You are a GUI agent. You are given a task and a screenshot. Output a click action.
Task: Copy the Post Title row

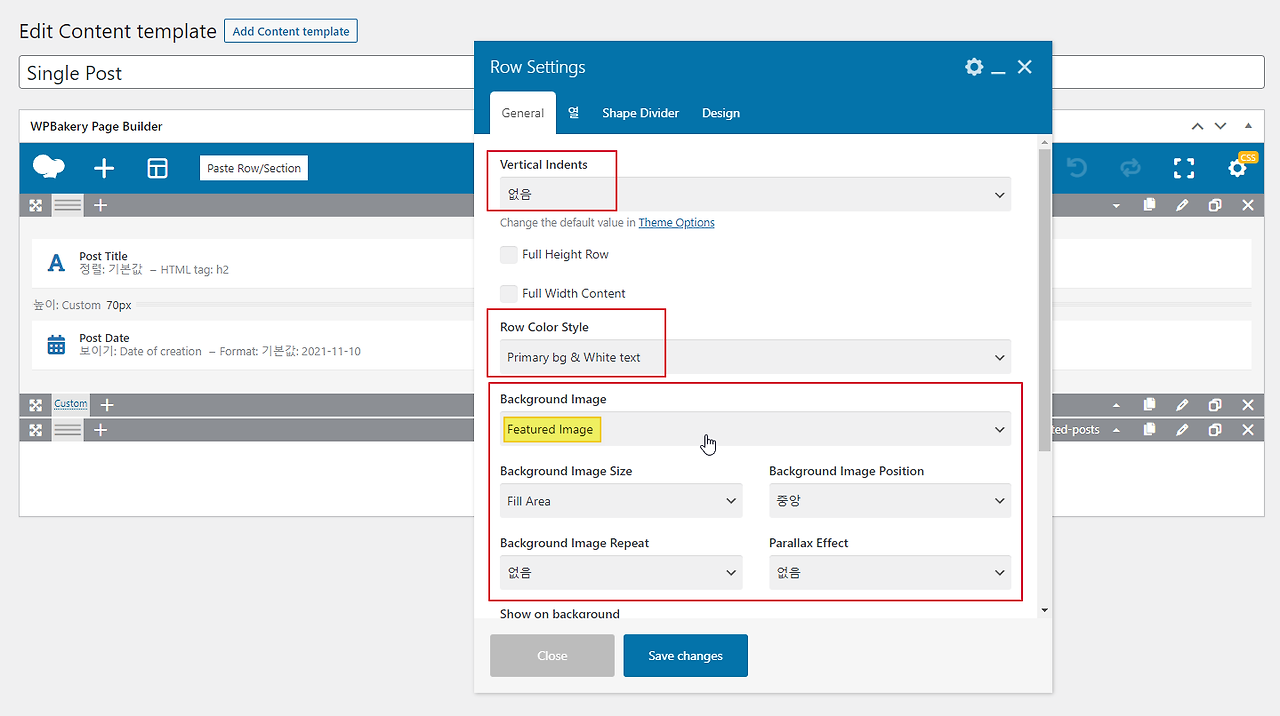pos(1150,205)
